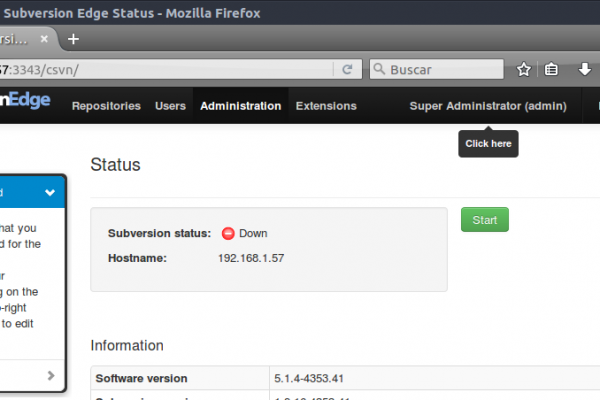Open the Repositories menu item
Screen dimensions: 600x400
coord(106,106)
